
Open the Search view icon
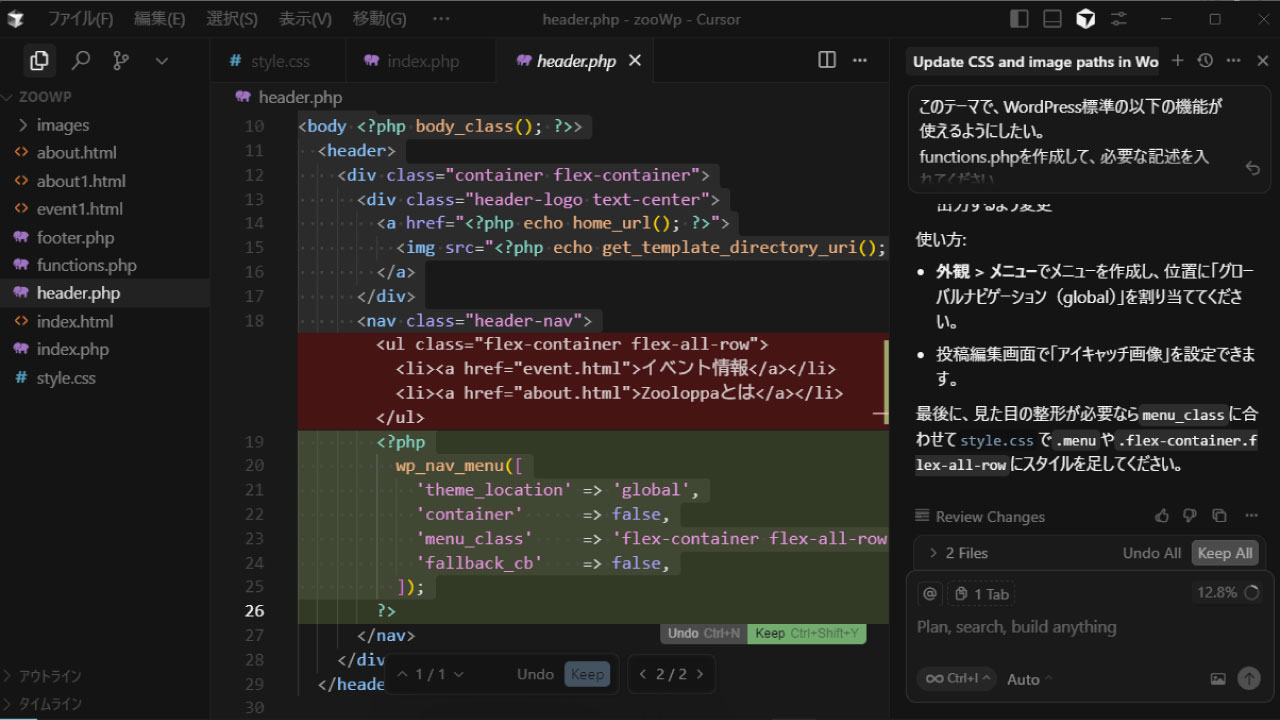pos(81,61)
